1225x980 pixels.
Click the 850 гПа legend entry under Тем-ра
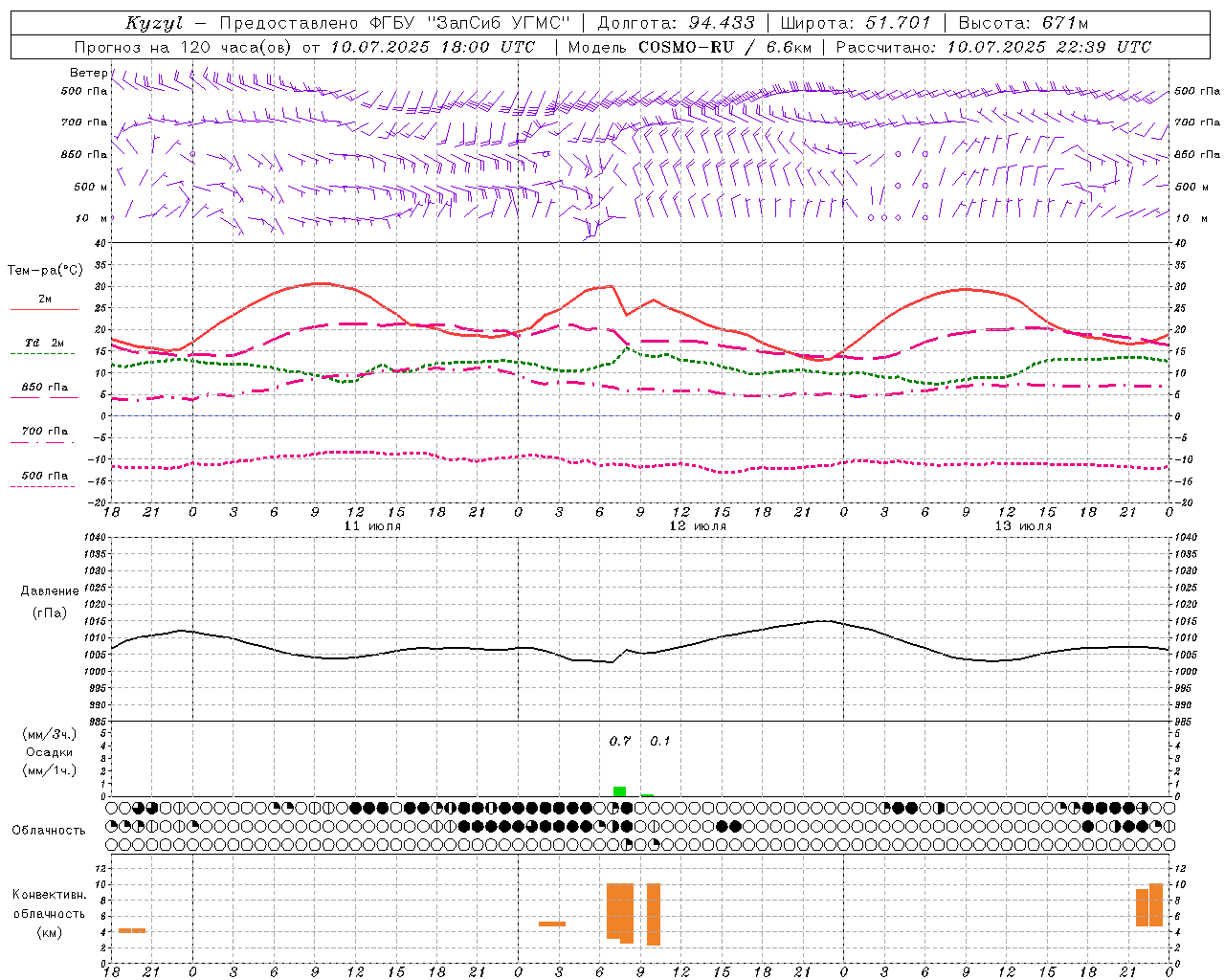point(45,388)
